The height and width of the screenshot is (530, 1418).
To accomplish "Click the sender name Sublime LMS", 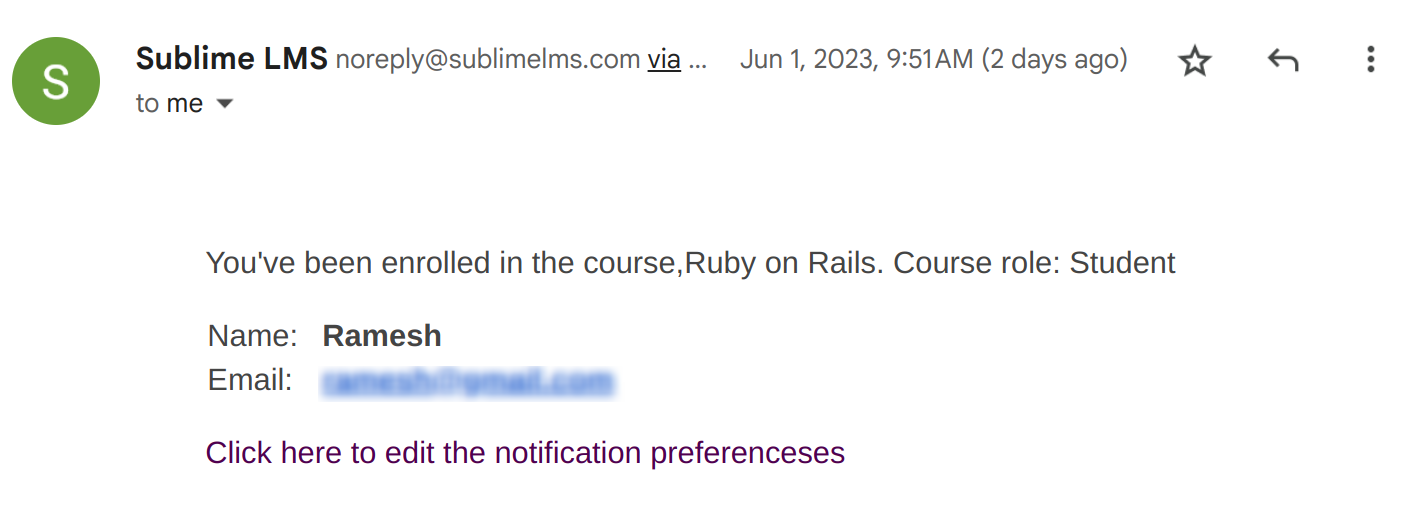I will point(231,59).
